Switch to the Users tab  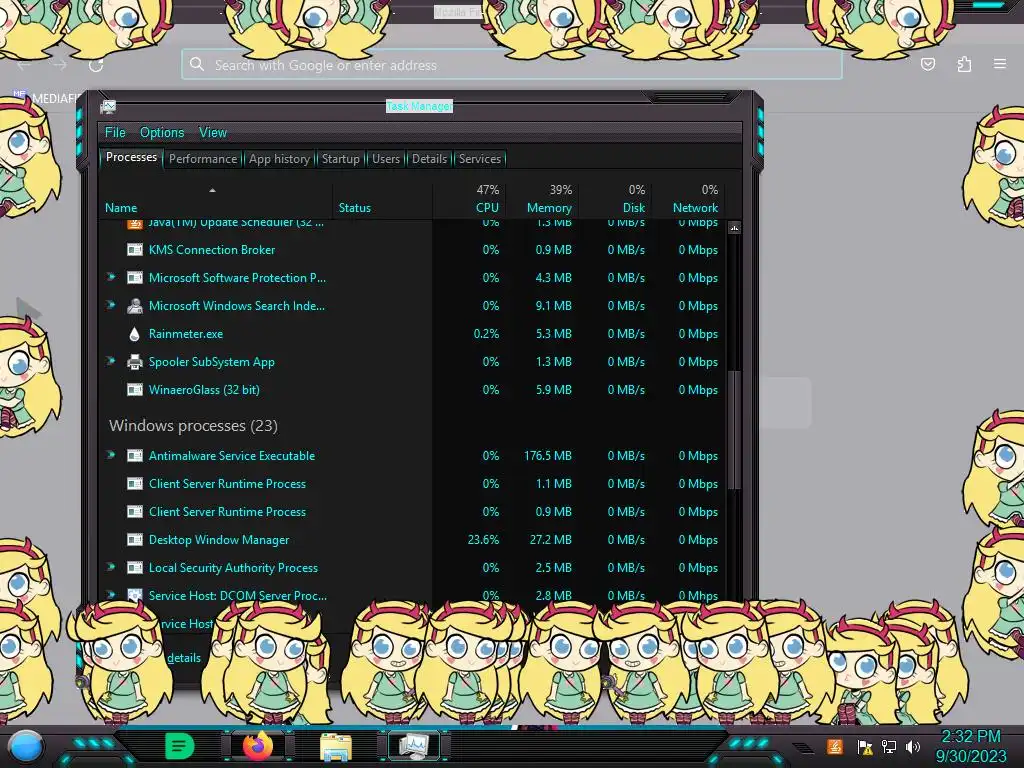tap(386, 159)
